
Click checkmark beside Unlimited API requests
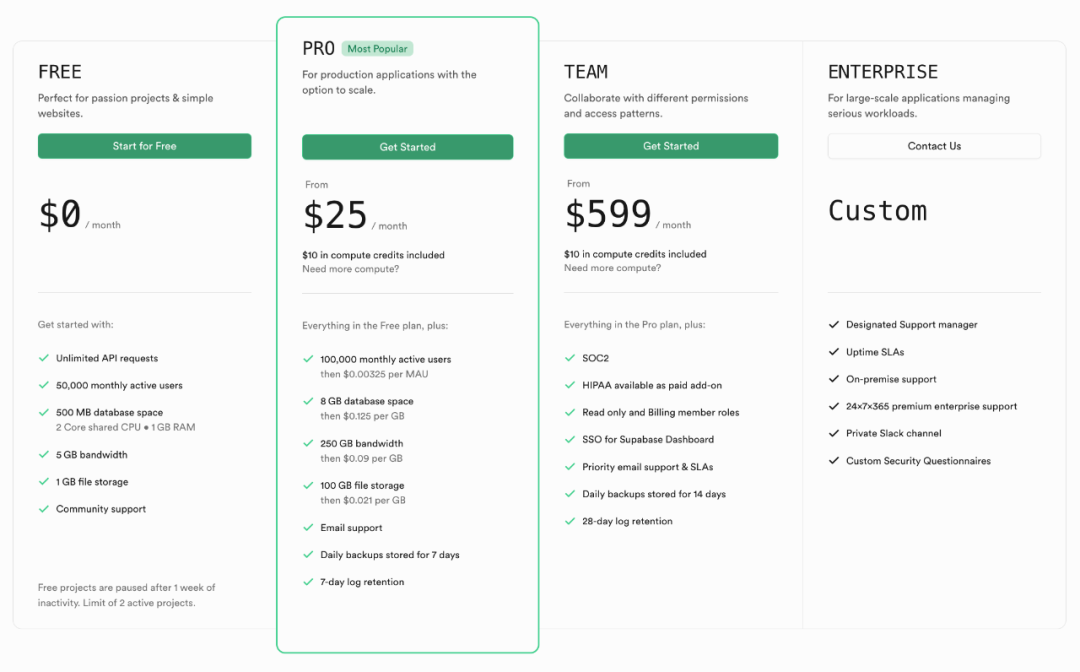point(44,358)
